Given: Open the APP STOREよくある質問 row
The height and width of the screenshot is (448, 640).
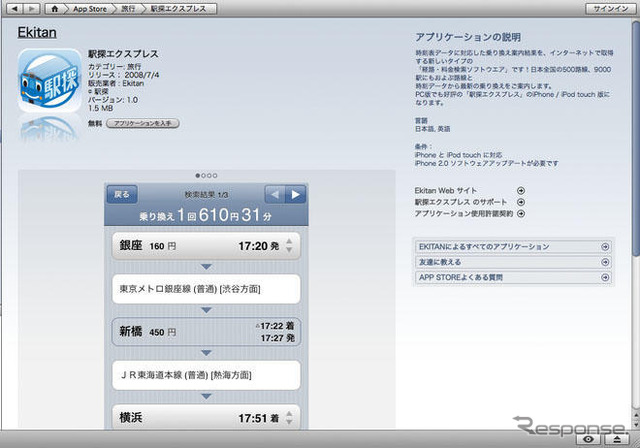Looking at the screenshot, I should 513,277.
